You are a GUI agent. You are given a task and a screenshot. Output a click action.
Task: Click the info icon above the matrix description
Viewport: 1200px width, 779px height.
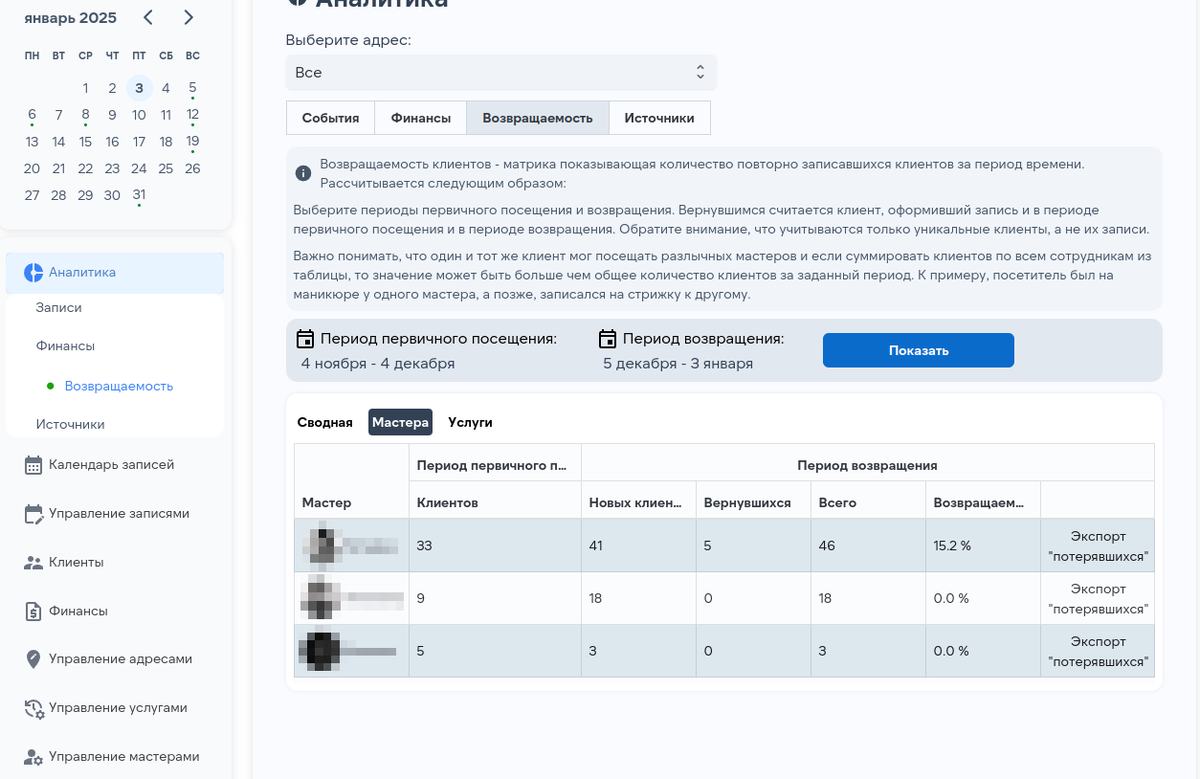303,173
